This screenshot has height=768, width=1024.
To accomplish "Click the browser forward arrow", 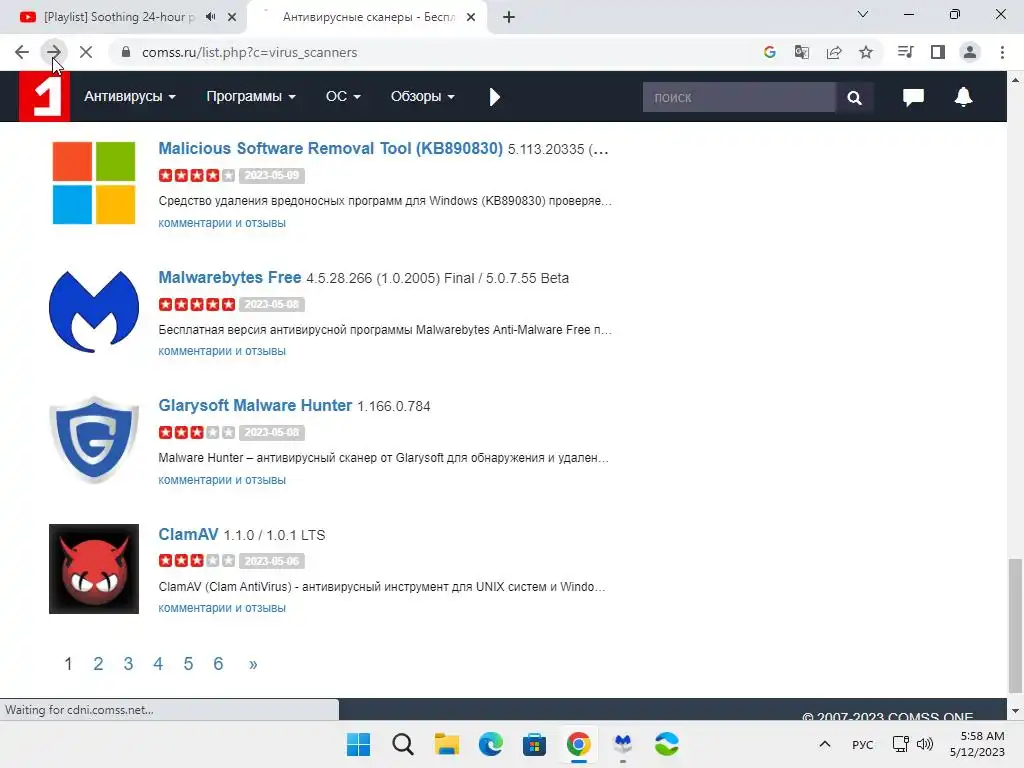I will (x=54, y=52).
